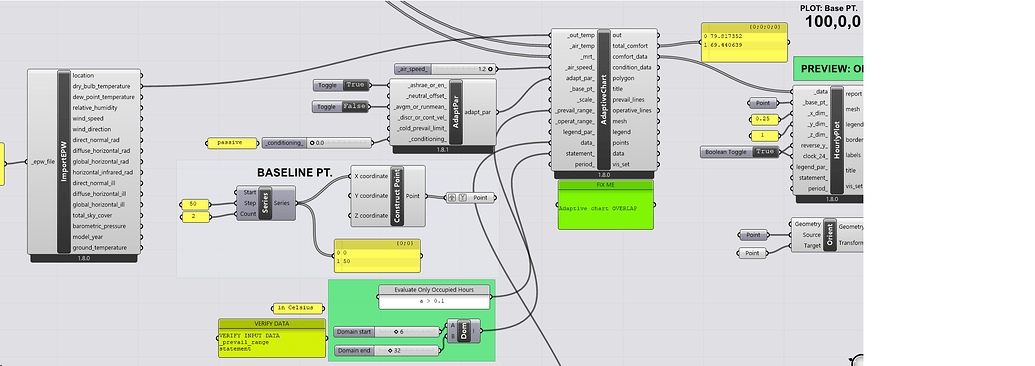The image size is (1035, 366).
Task: Click _mrt_ input on AdaptiveChart
Action: (587, 57)
